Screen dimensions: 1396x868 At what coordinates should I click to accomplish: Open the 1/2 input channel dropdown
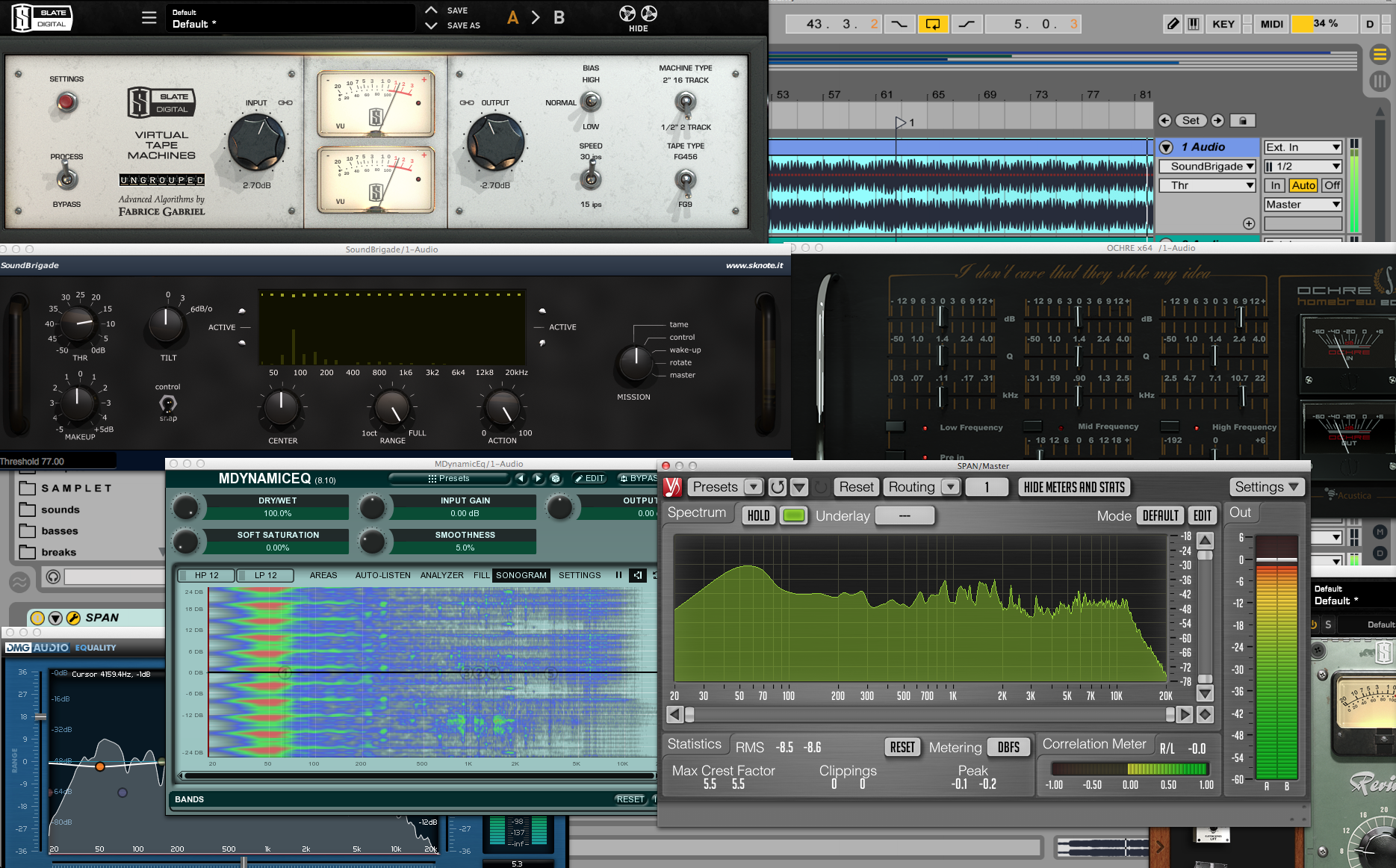click(x=1303, y=167)
